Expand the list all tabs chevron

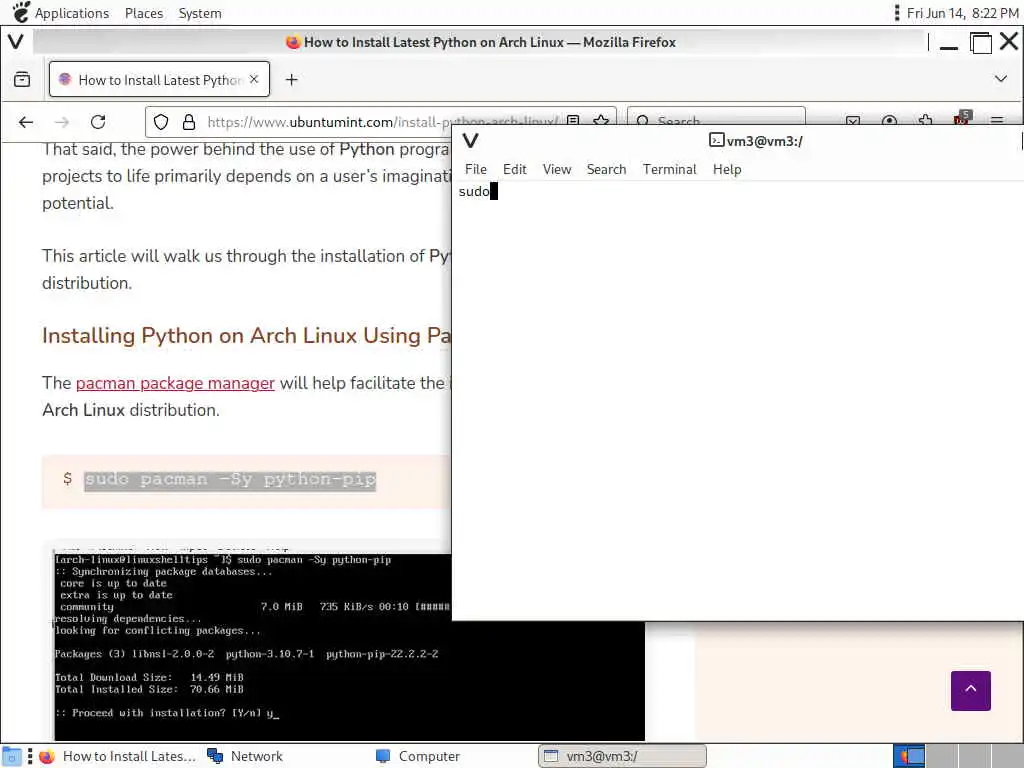tap(1000, 79)
